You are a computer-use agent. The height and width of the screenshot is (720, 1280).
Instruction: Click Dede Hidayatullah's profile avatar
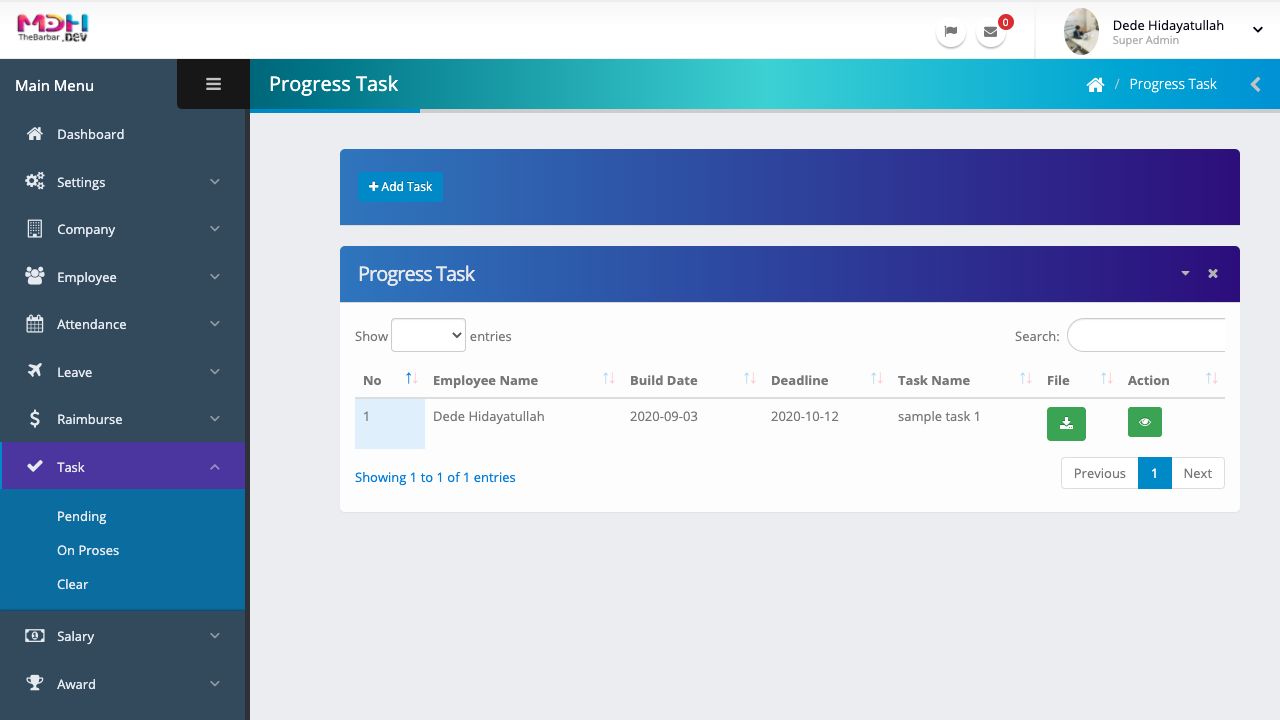1081,31
